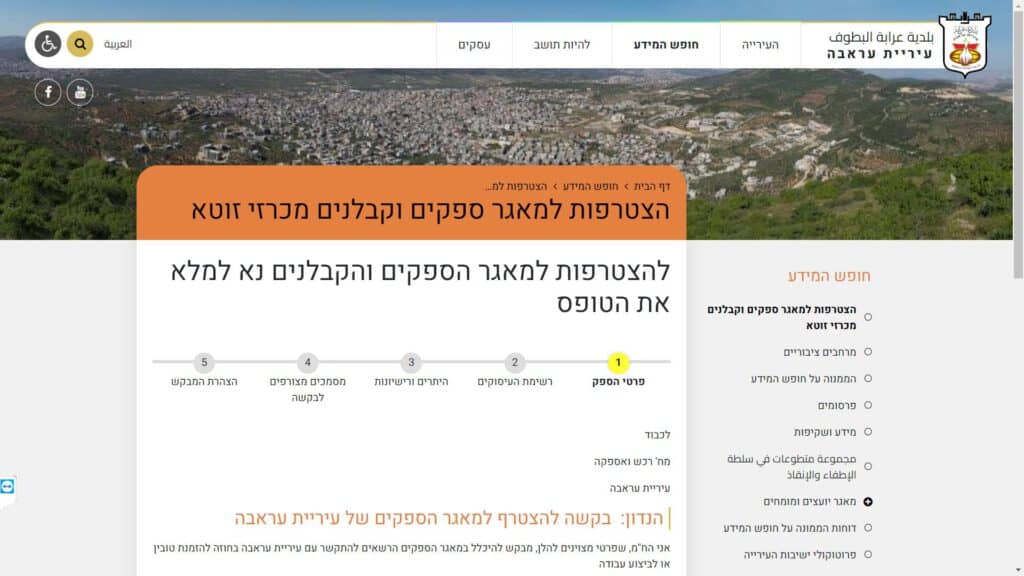Jump to step 2 רשימת העיסוקים
Screen dimensions: 1024x576
coord(514,362)
